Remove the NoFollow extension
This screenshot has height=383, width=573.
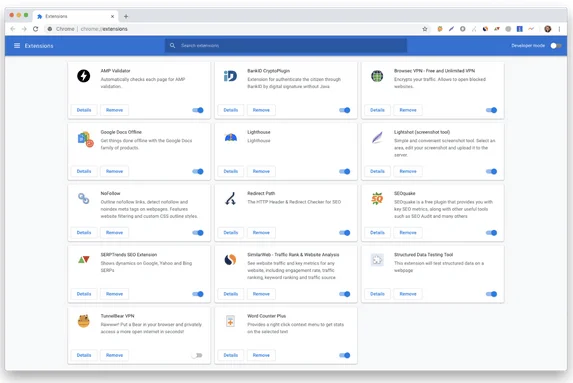tap(114, 233)
